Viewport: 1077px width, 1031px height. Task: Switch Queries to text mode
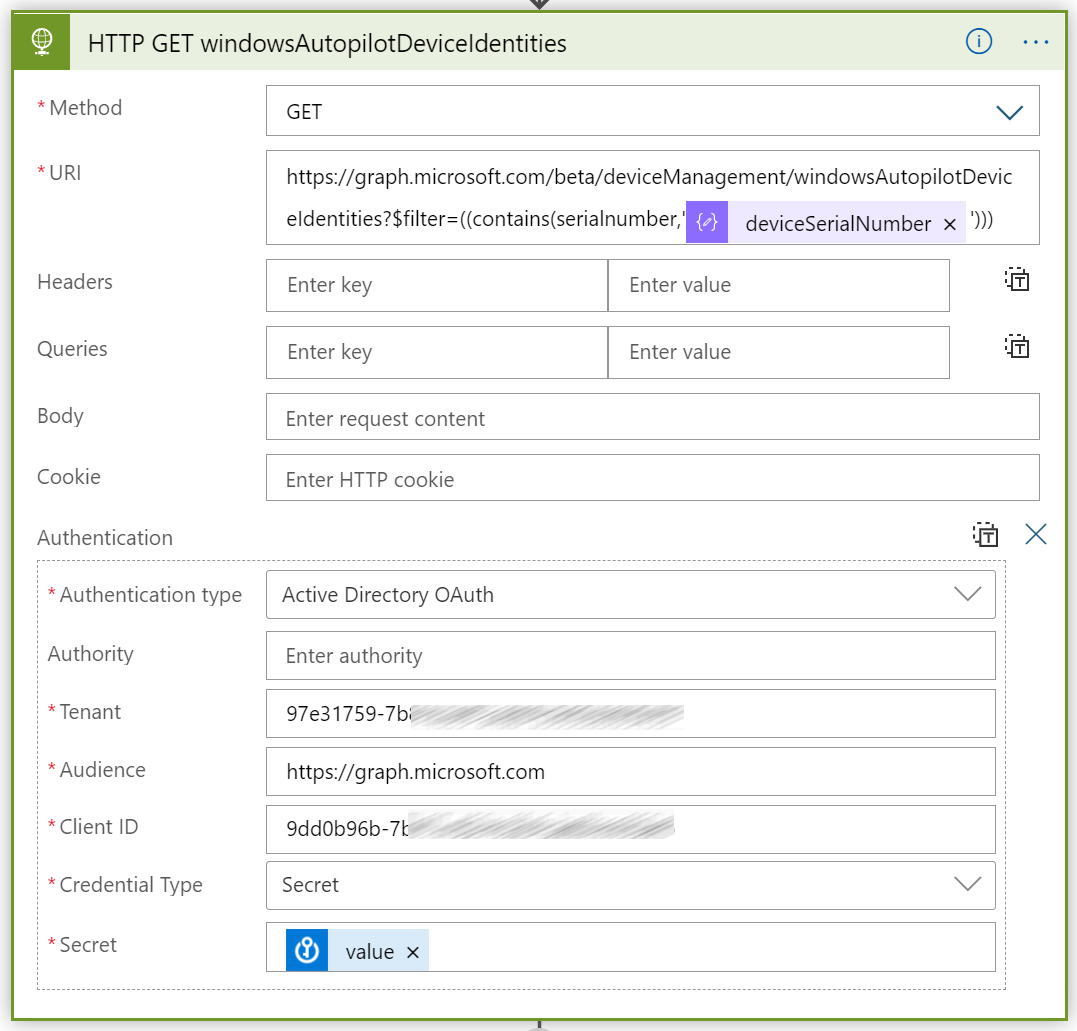coord(1016,347)
